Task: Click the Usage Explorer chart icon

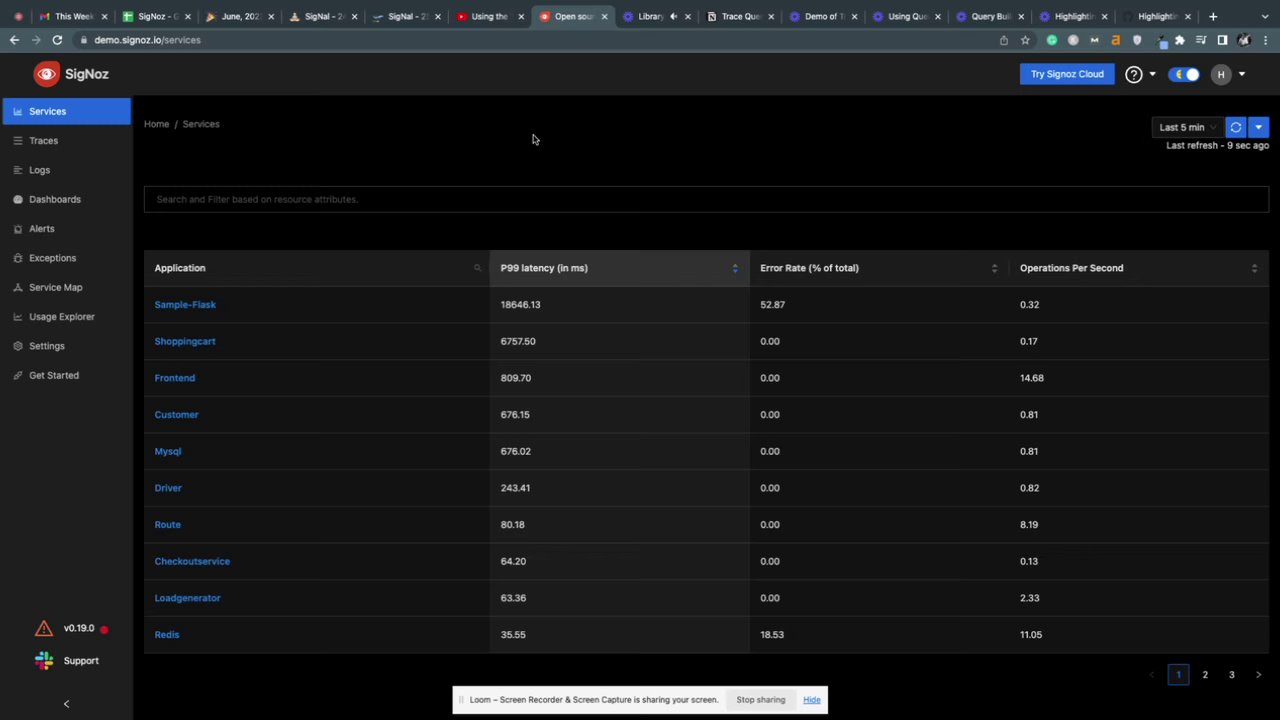Action: click(18, 317)
